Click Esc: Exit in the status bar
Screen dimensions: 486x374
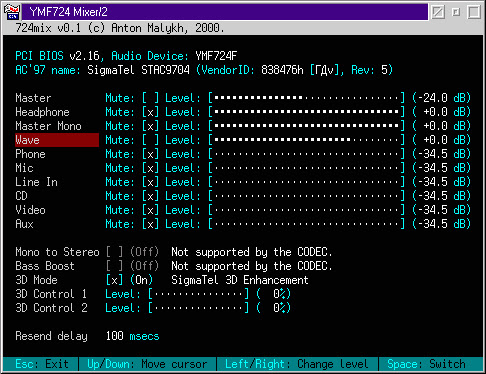[x=42, y=364]
